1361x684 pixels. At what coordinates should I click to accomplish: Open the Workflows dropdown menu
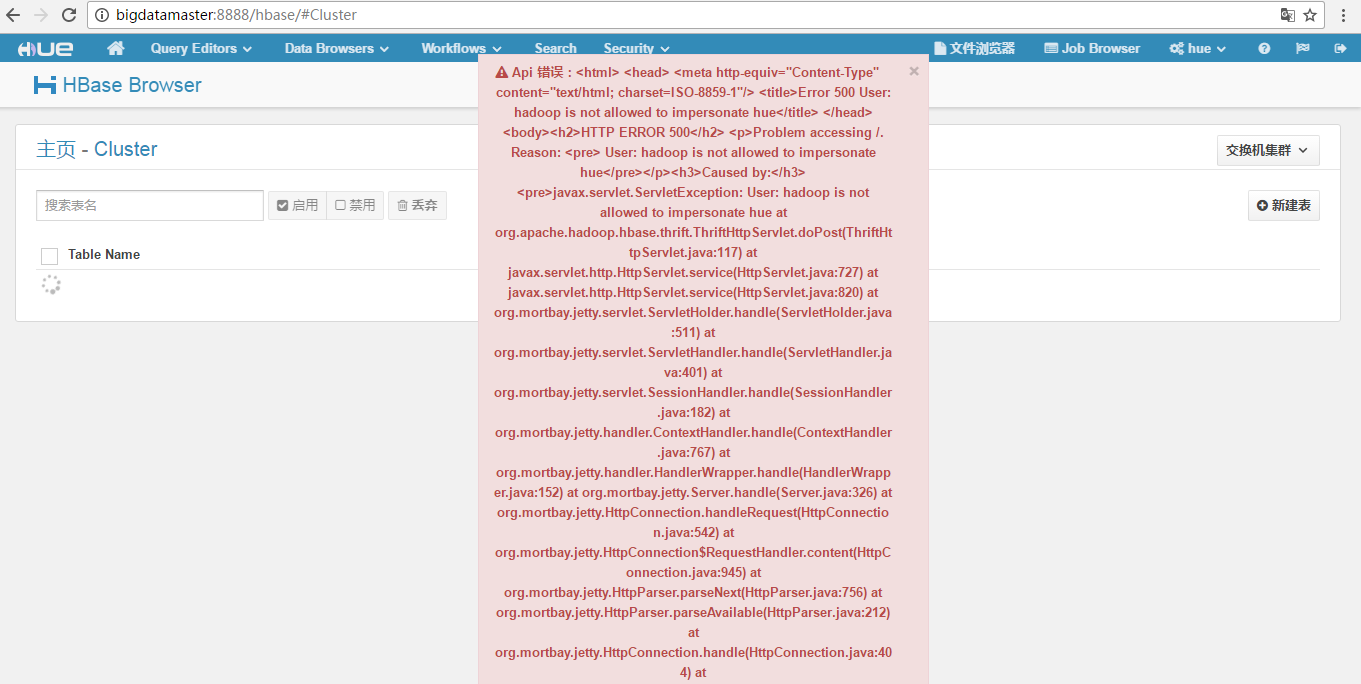coord(461,48)
